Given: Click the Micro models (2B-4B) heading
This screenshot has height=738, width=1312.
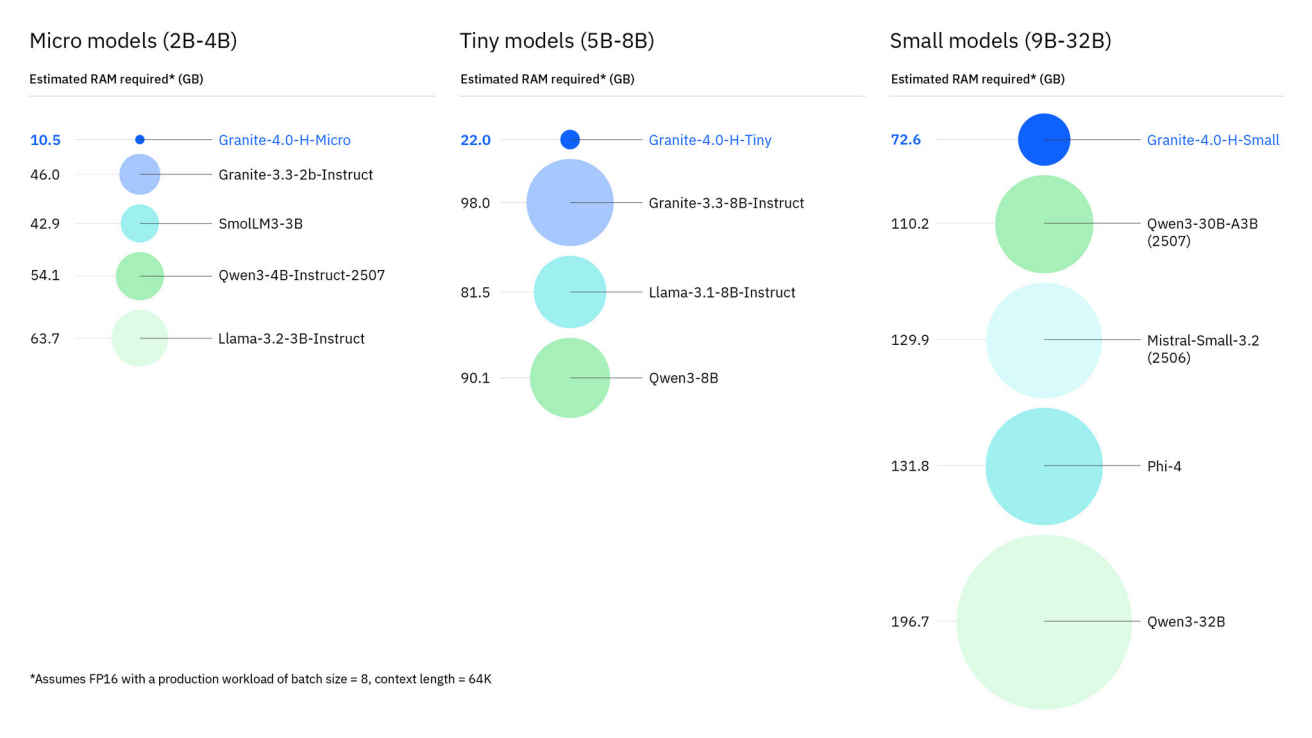Looking at the screenshot, I should click(133, 41).
